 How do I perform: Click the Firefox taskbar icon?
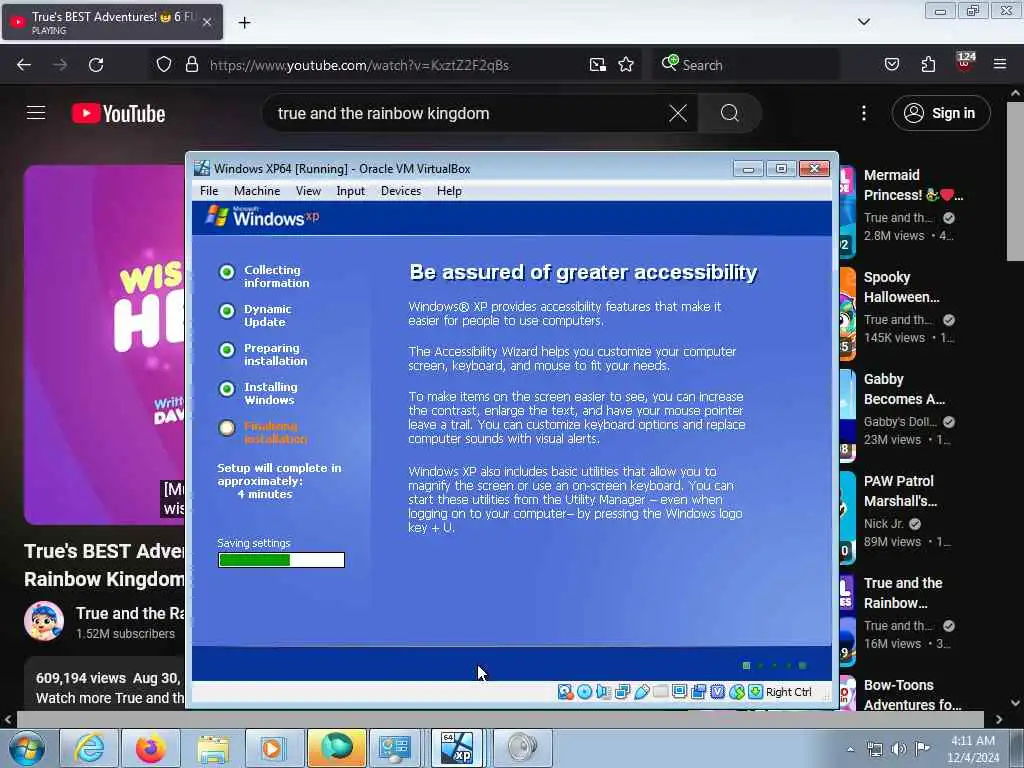tap(150, 748)
